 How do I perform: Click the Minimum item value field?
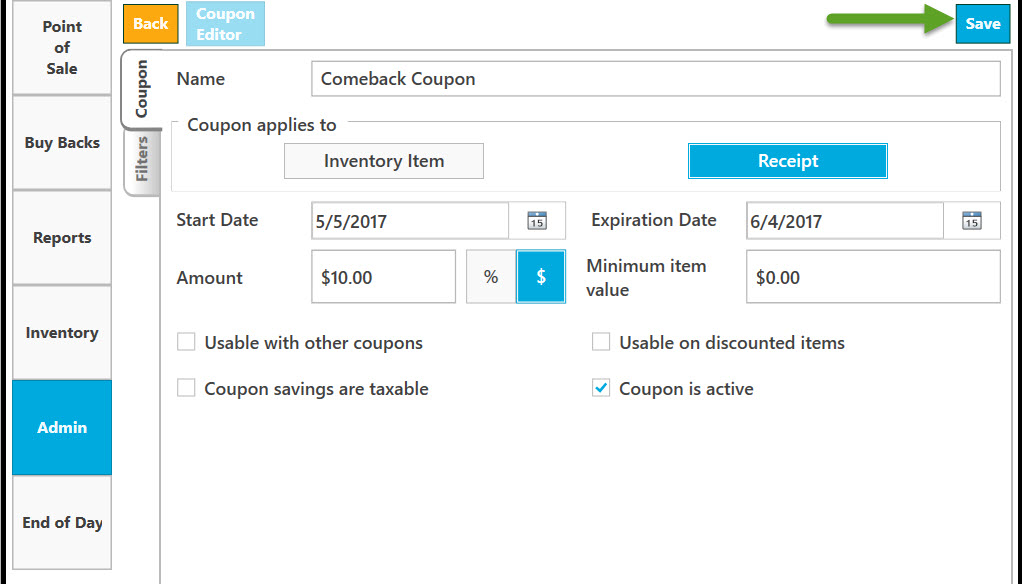[x=873, y=277]
